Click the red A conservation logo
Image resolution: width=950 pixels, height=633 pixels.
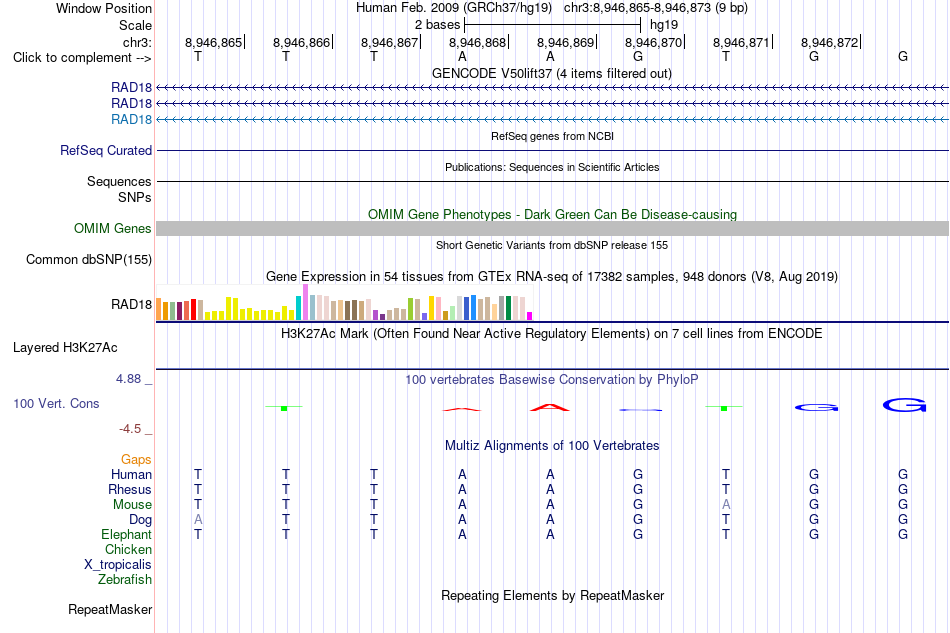click(550, 407)
